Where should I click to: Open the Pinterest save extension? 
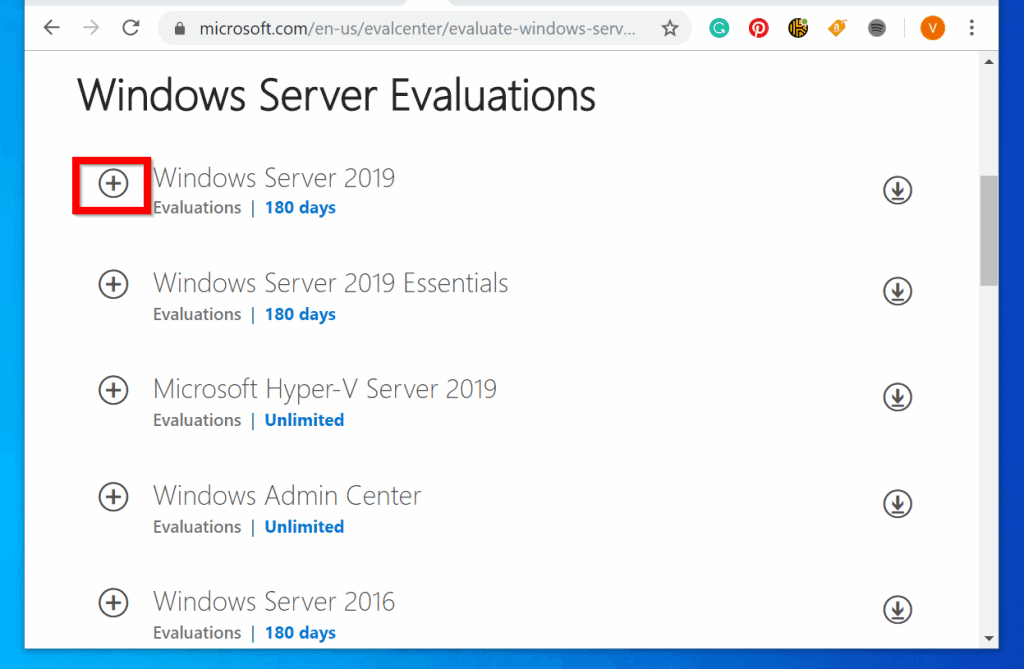pyautogui.click(x=758, y=28)
